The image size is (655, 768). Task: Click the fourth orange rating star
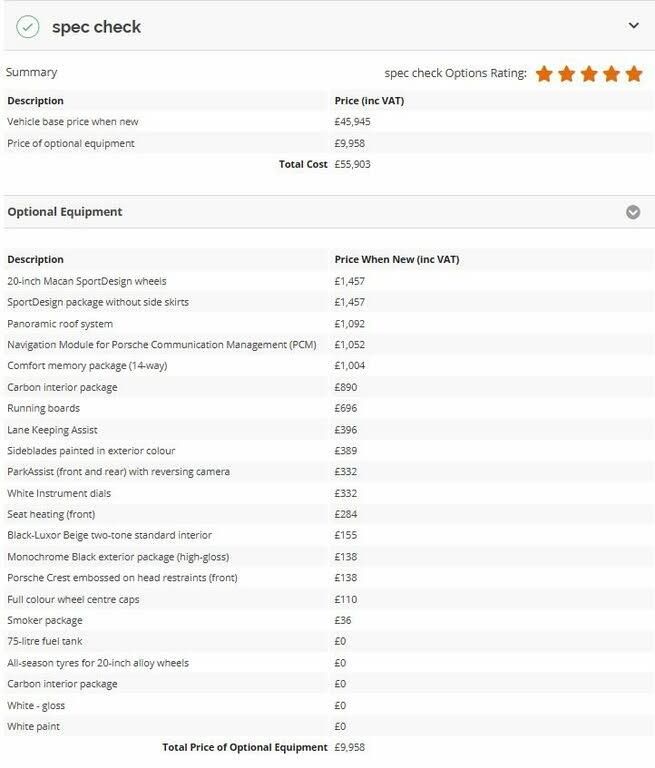tap(611, 74)
